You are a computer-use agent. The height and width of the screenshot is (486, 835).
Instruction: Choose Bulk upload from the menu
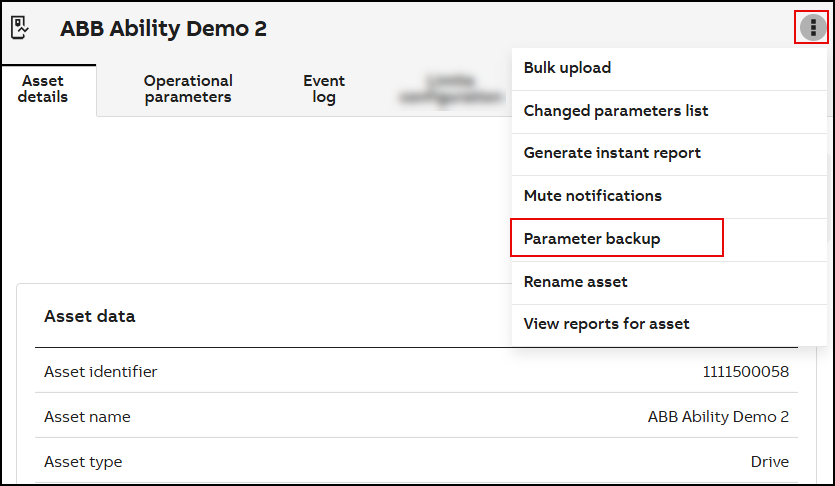pyautogui.click(x=567, y=68)
